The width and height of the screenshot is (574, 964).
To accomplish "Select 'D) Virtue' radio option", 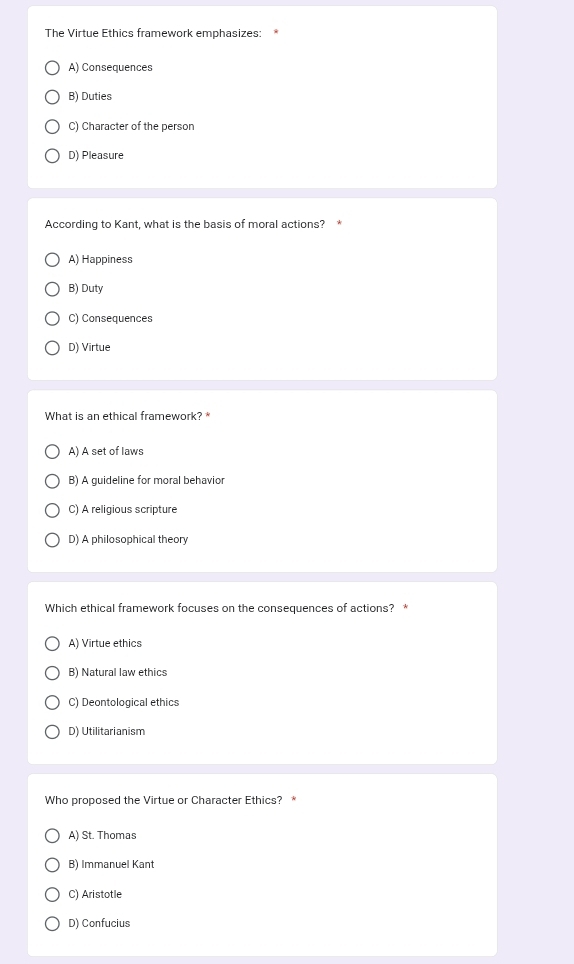I will [52, 348].
